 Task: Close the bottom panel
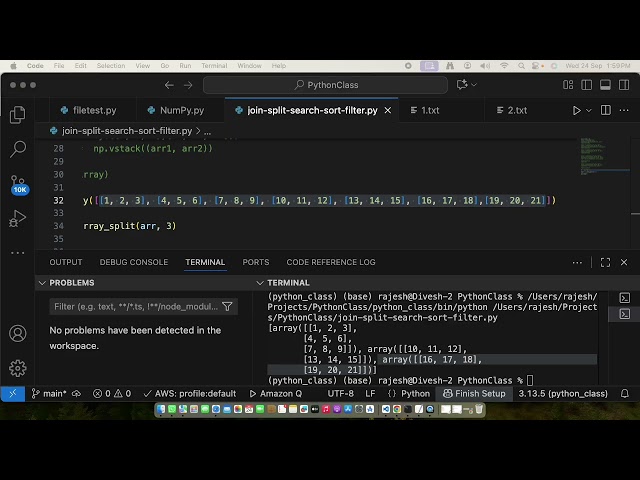click(x=624, y=262)
